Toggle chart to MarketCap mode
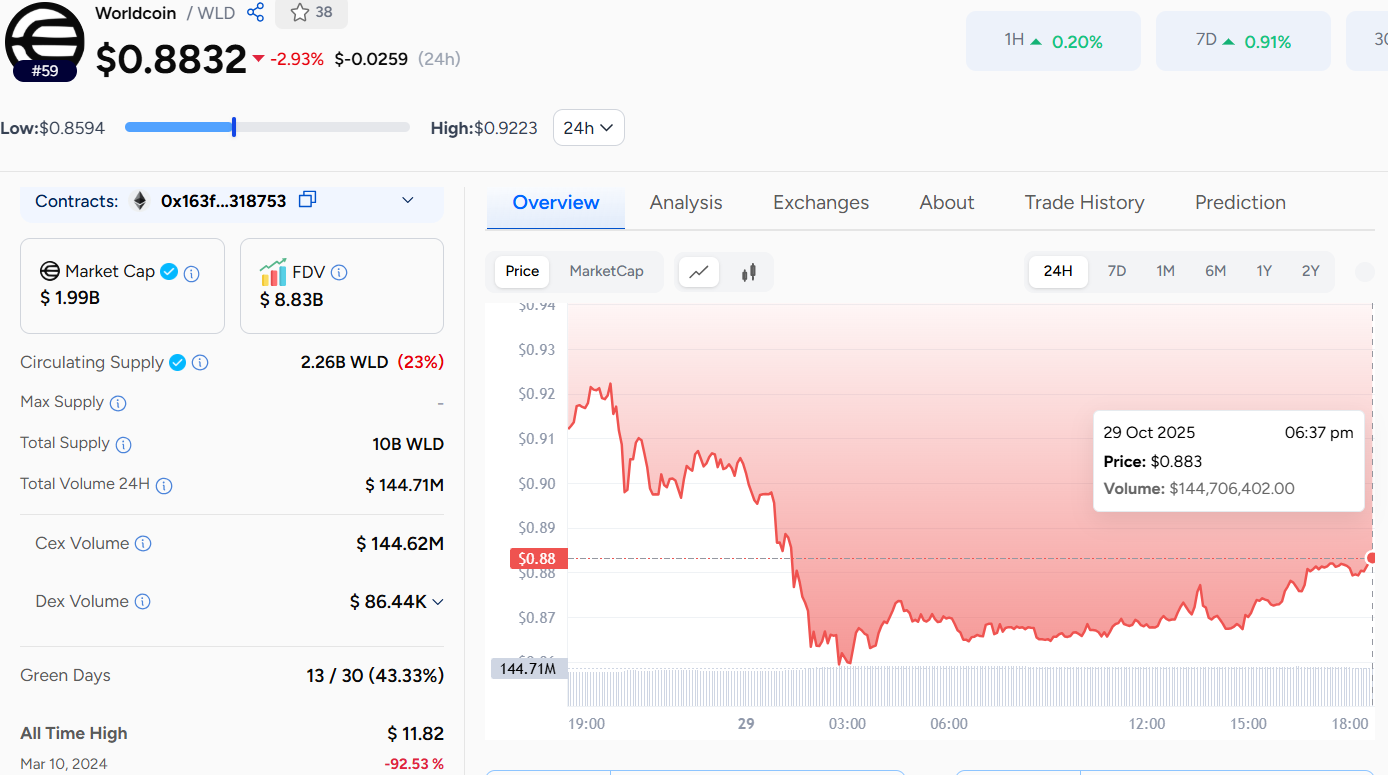 [x=606, y=271]
